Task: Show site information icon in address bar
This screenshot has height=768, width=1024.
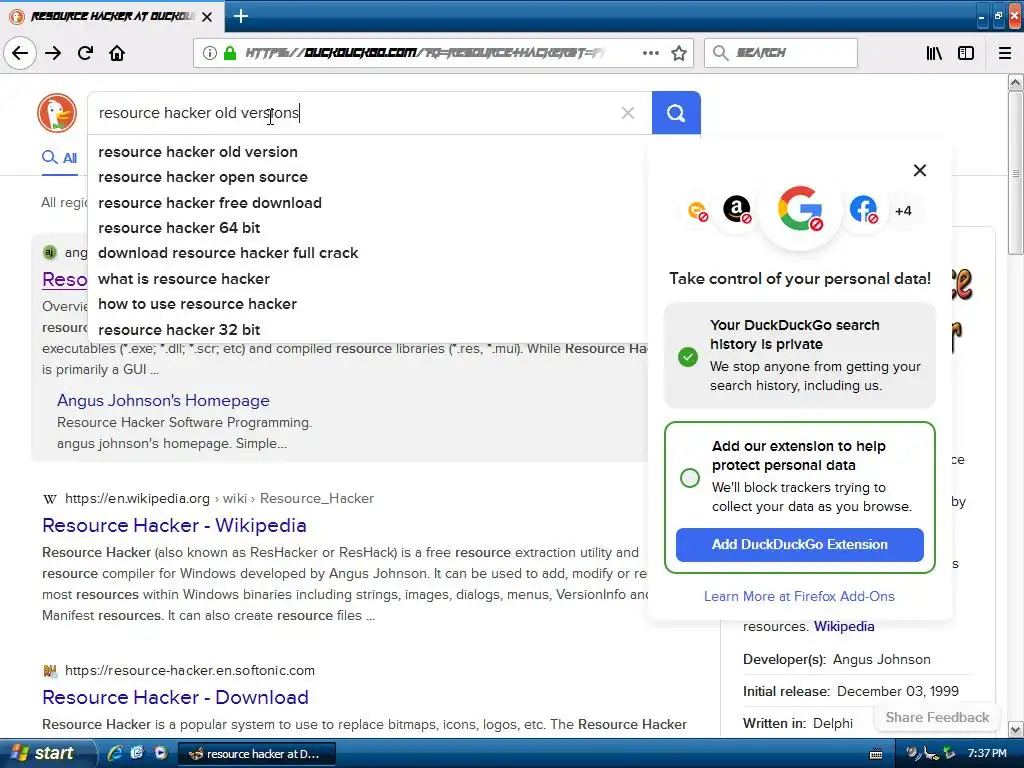Action: pos(209,53)
